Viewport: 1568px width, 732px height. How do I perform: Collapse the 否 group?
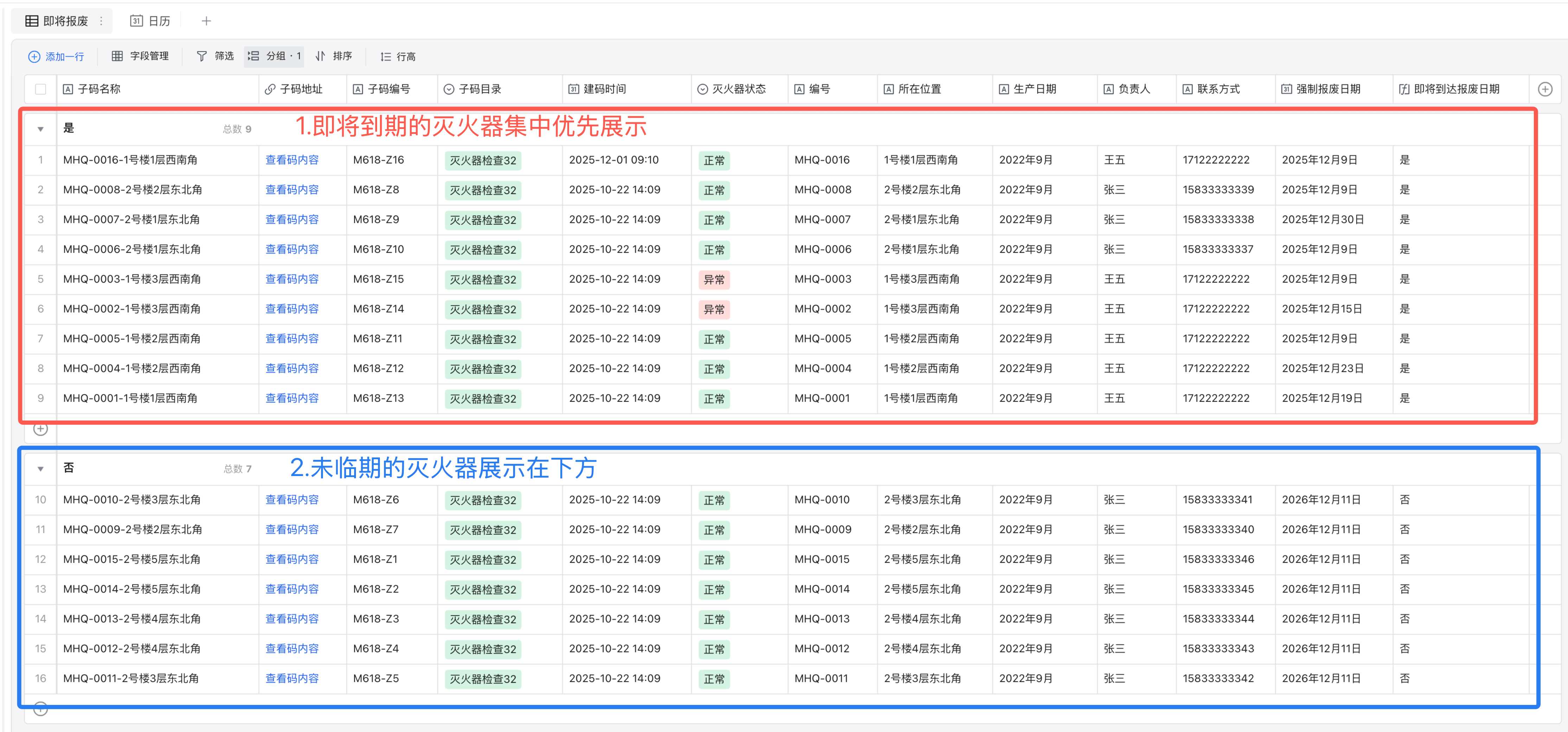pos(40,468)
